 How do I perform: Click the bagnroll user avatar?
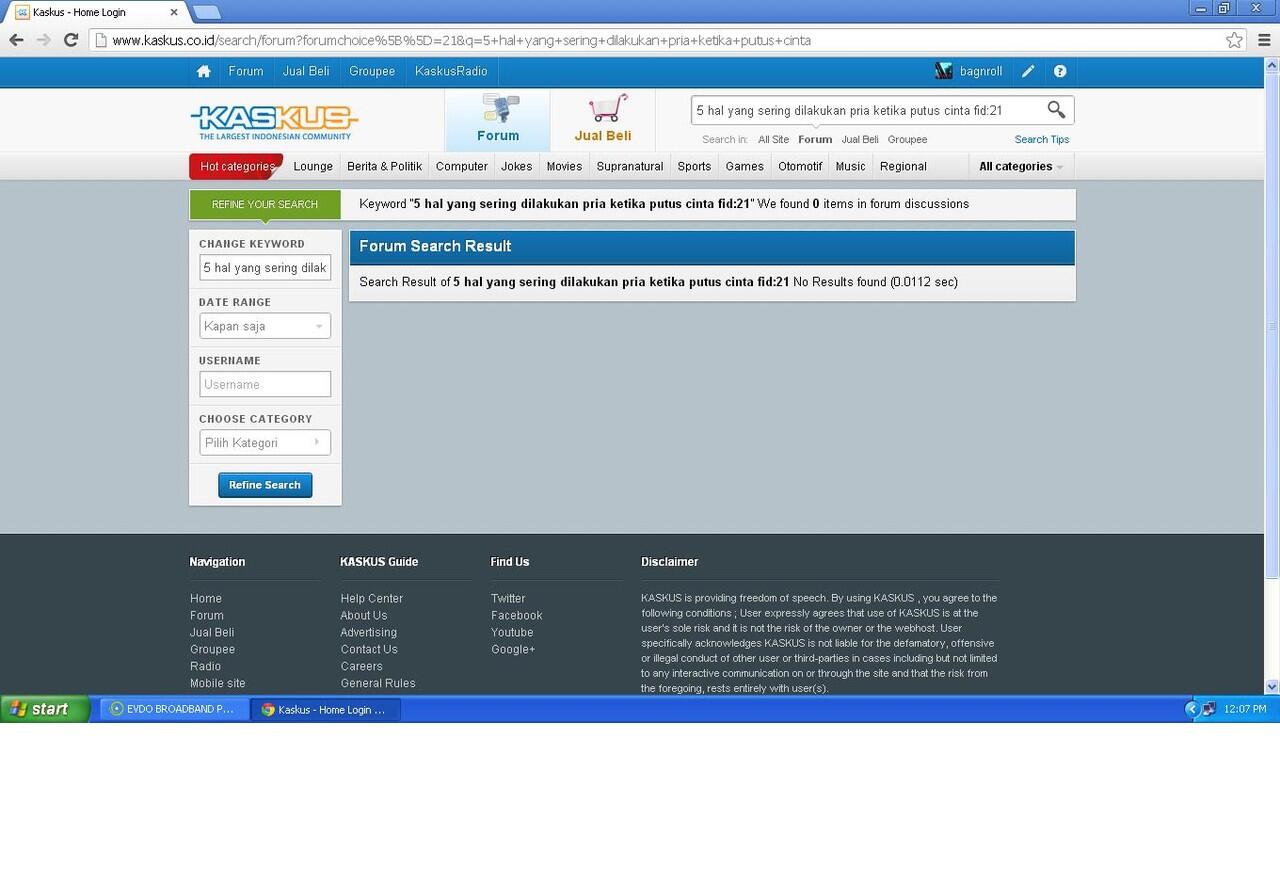(944, 71)
